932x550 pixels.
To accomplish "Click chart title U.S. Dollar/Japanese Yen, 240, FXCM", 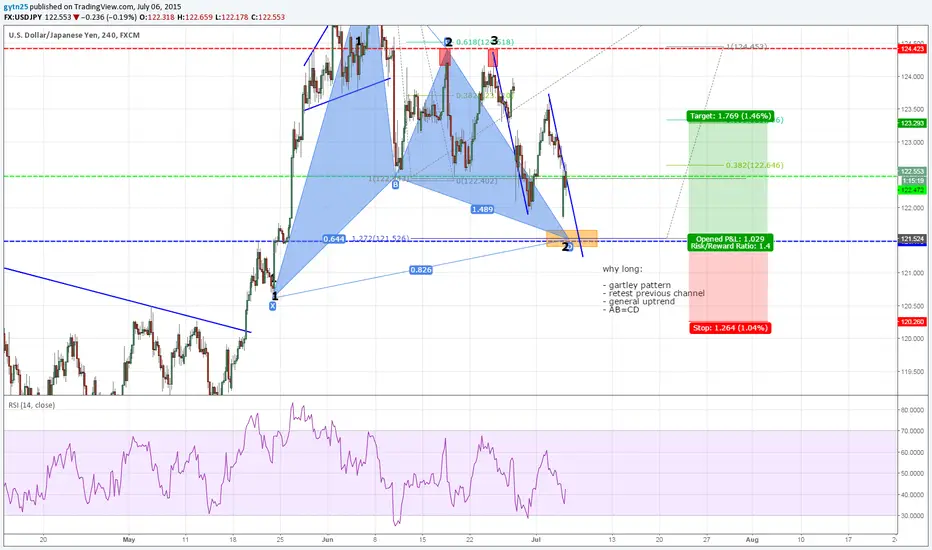I will coord(74,35).
